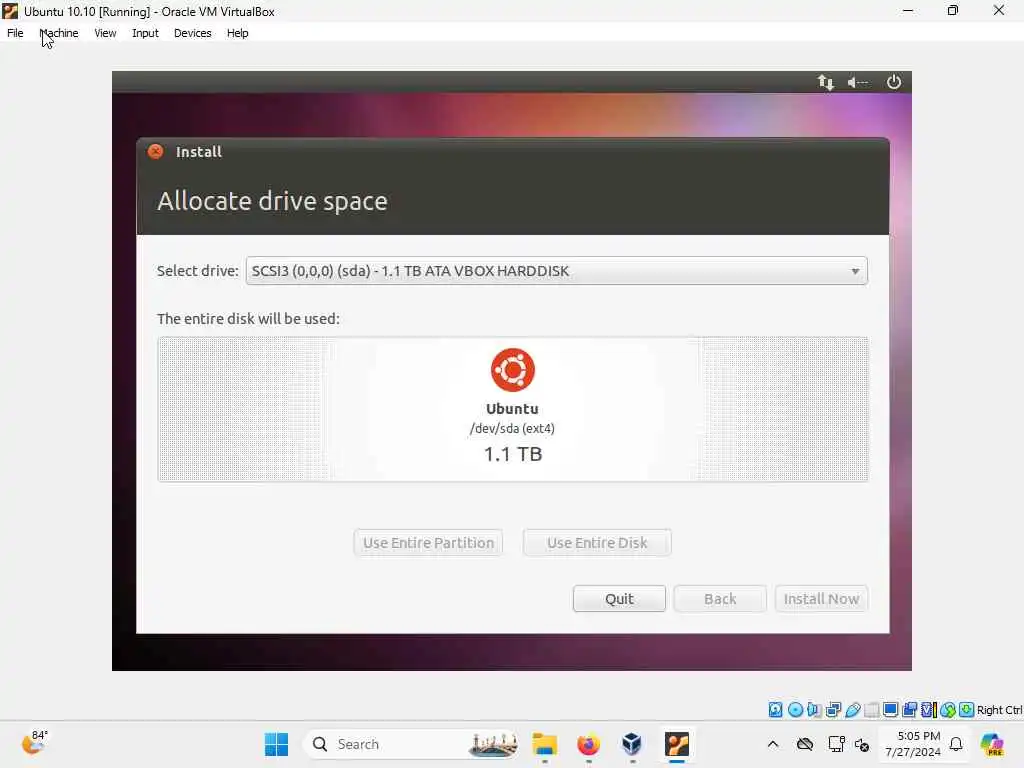Screen dimensions: 1024x768
Task: Click the keyboard capture green arrow icon
Action: pyautogui.click(x=967, y=710)
